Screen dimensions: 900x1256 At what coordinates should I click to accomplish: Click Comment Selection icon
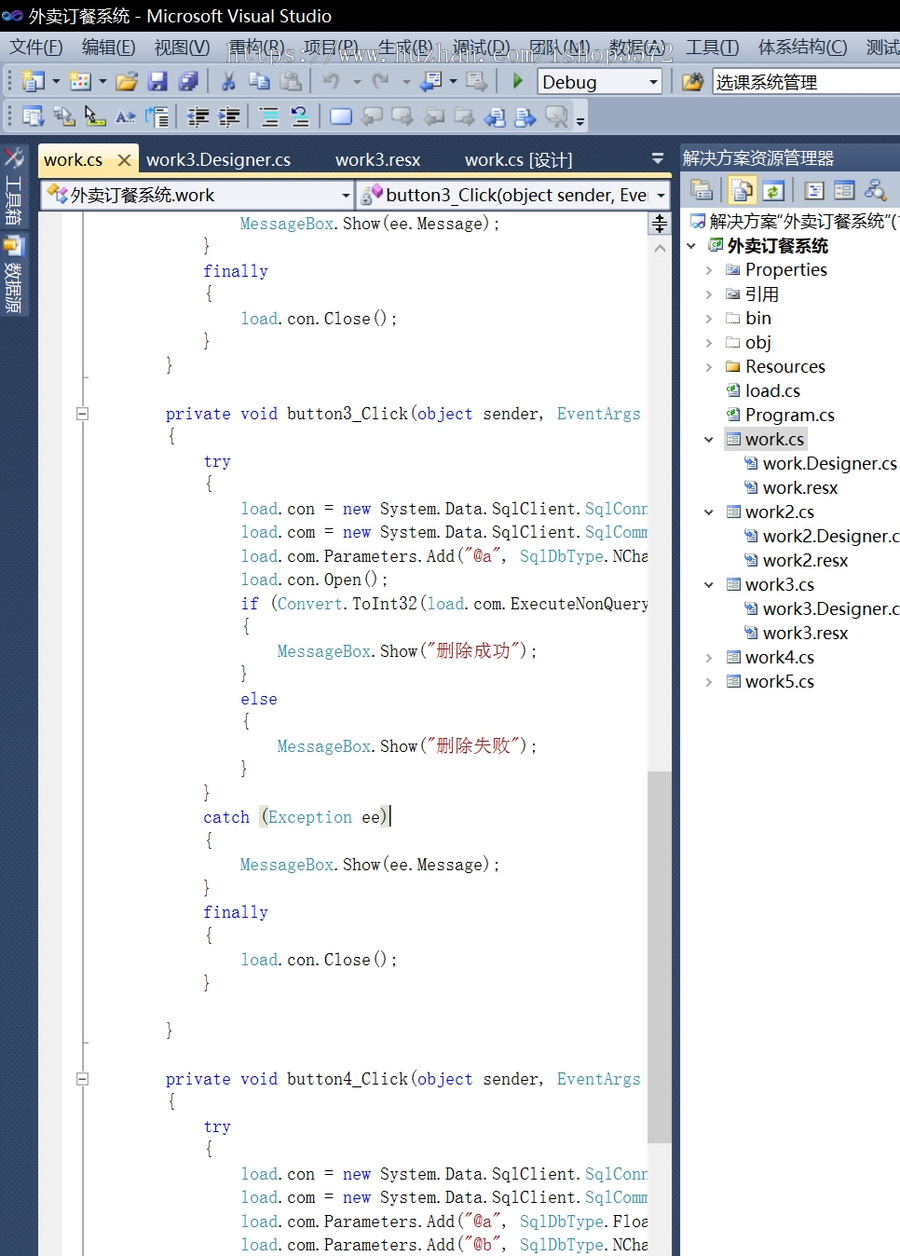[x=269, y=117]
